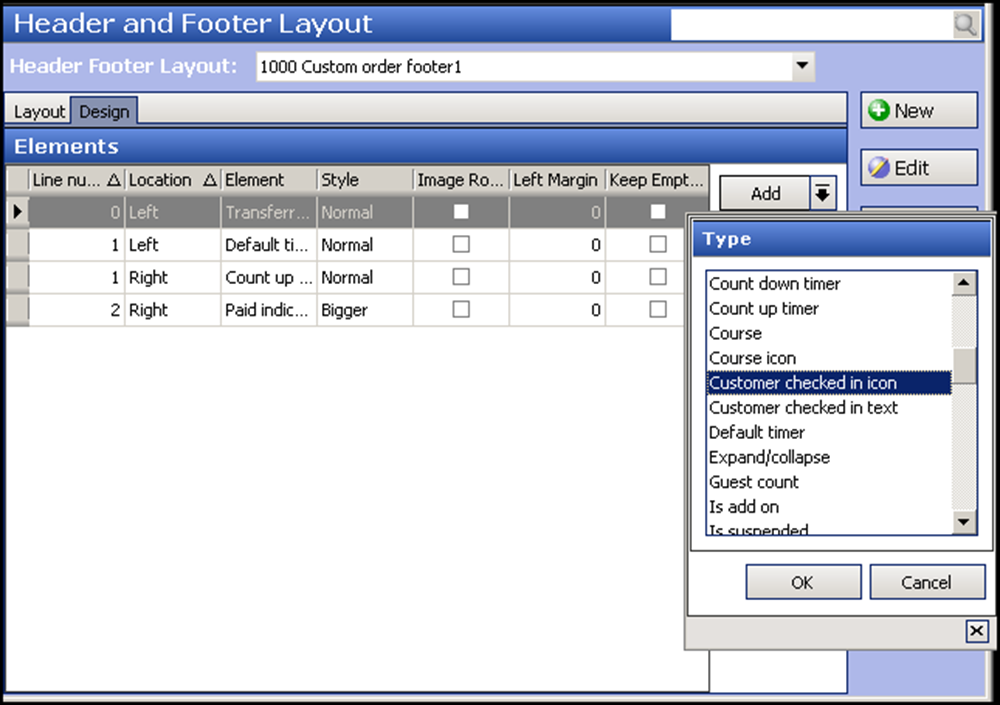Image resolution: width=1000 pixels, height=705 pixels.
Task: Click the Style column header
Action: point(365,180)
